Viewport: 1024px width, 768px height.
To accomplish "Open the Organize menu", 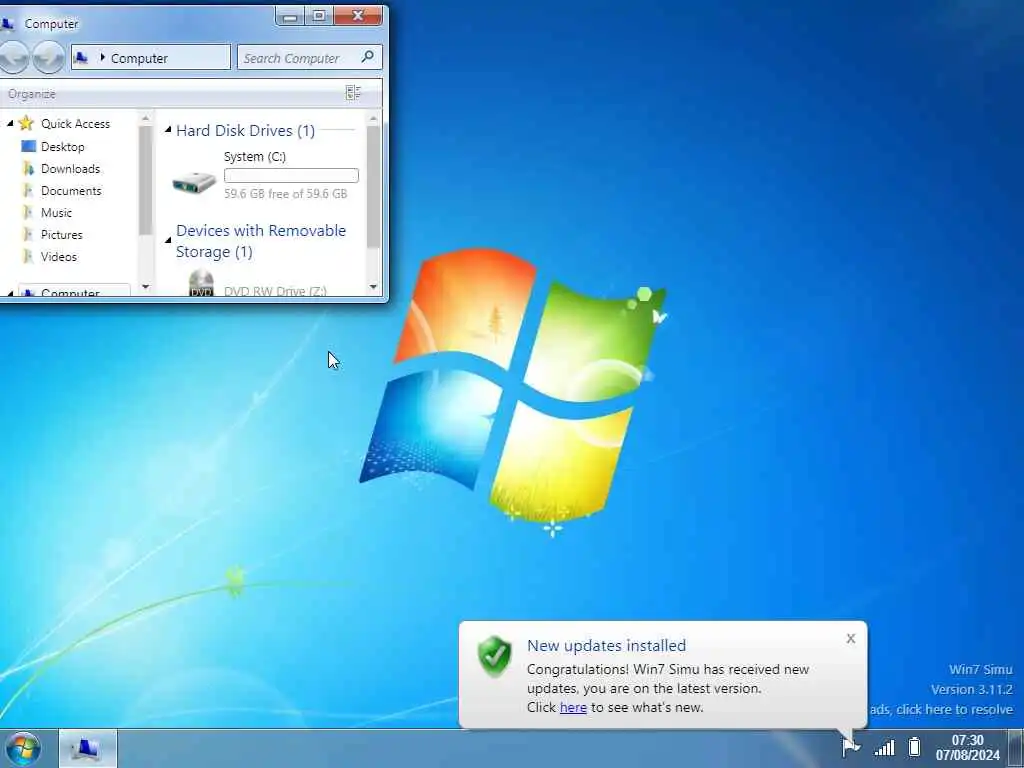I will tap(31, 94).
